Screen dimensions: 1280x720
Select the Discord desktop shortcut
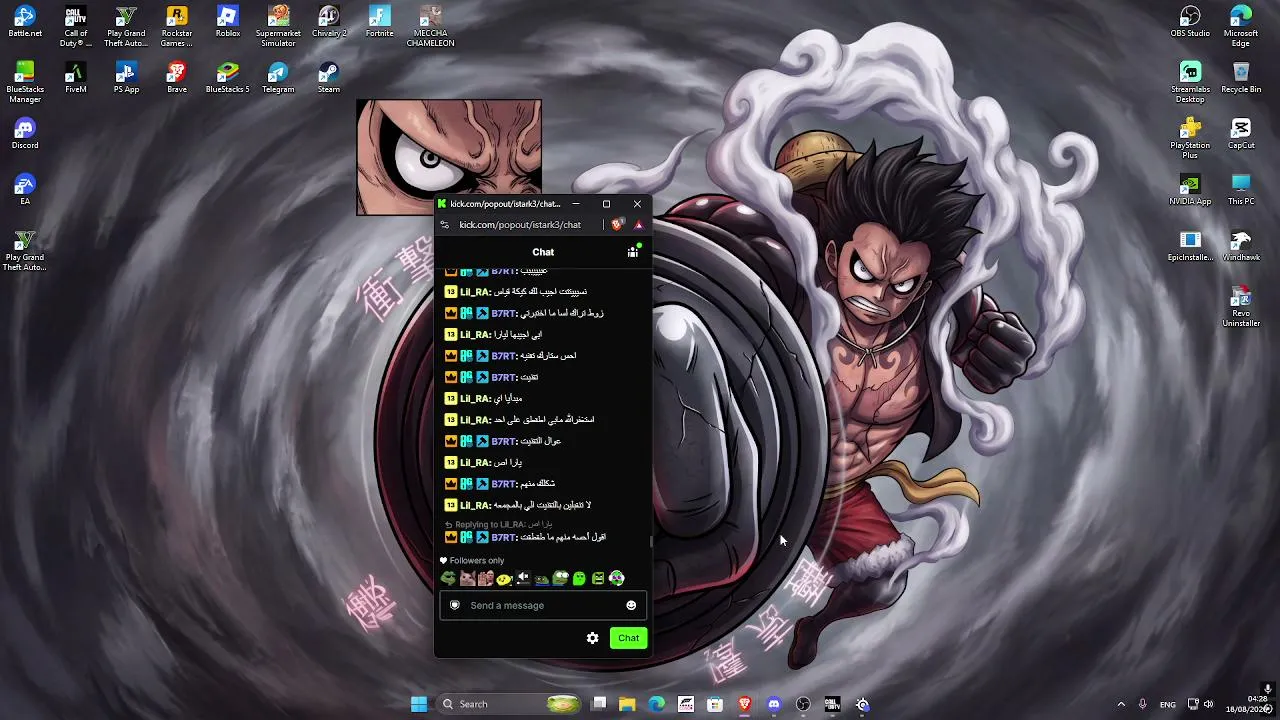(25, 134)
